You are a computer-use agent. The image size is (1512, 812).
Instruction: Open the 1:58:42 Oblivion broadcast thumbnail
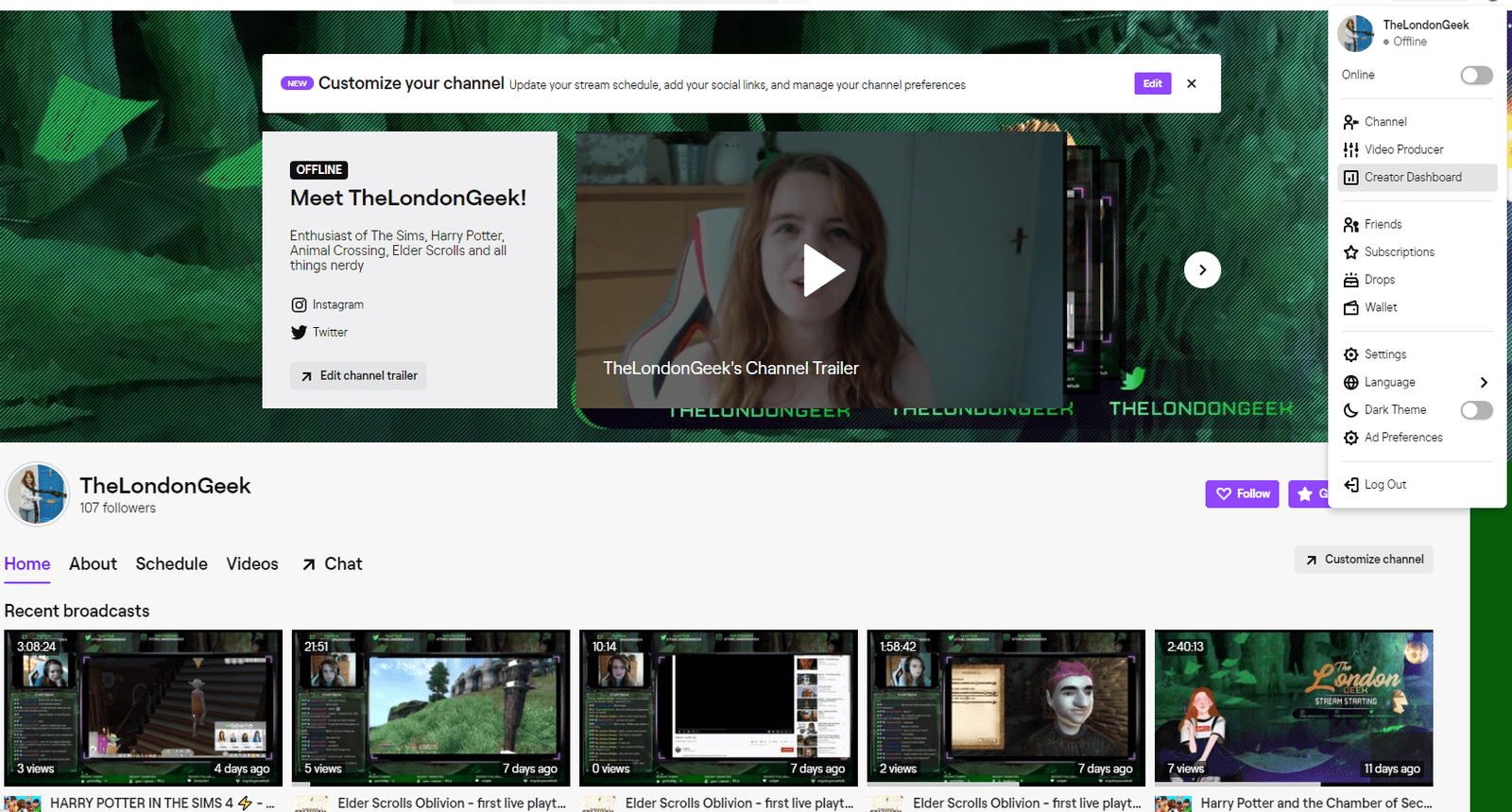[x=1006, y=708]
